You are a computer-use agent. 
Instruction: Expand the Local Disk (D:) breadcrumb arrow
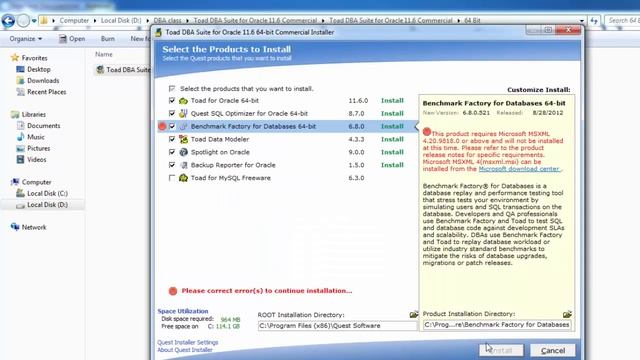tap(147, 20)
